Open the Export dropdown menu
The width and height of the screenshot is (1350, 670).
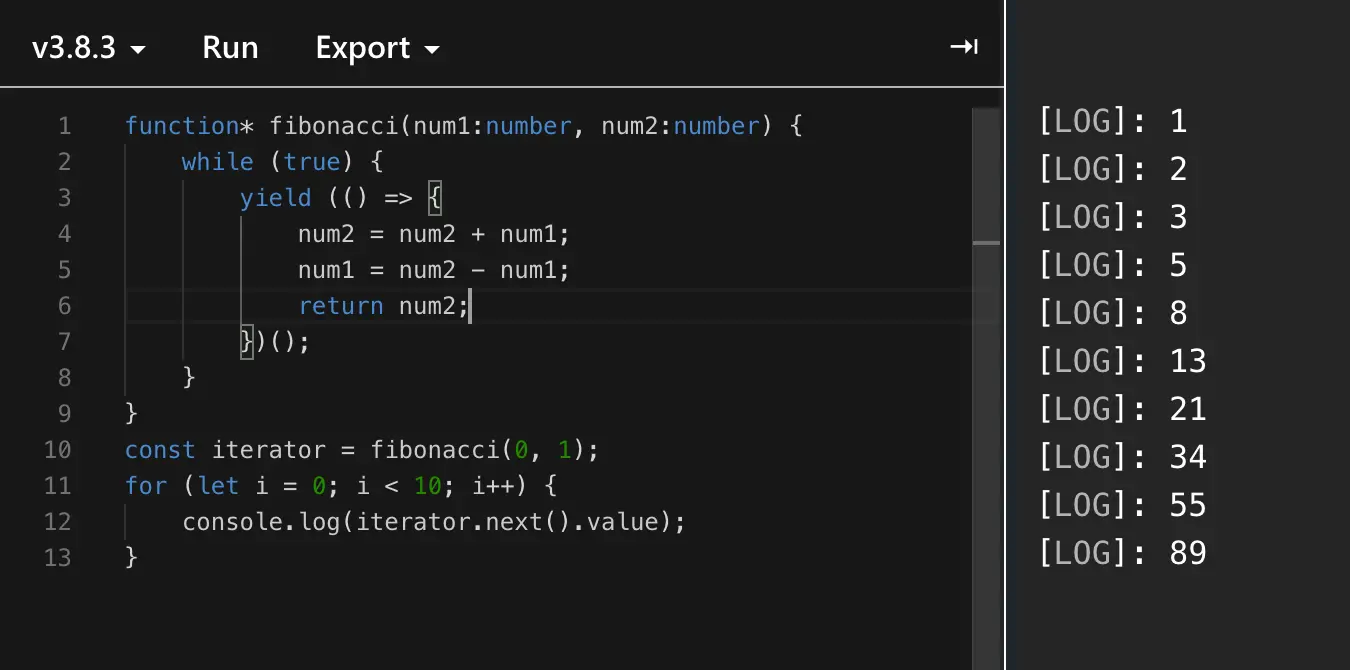coord(377,48)
